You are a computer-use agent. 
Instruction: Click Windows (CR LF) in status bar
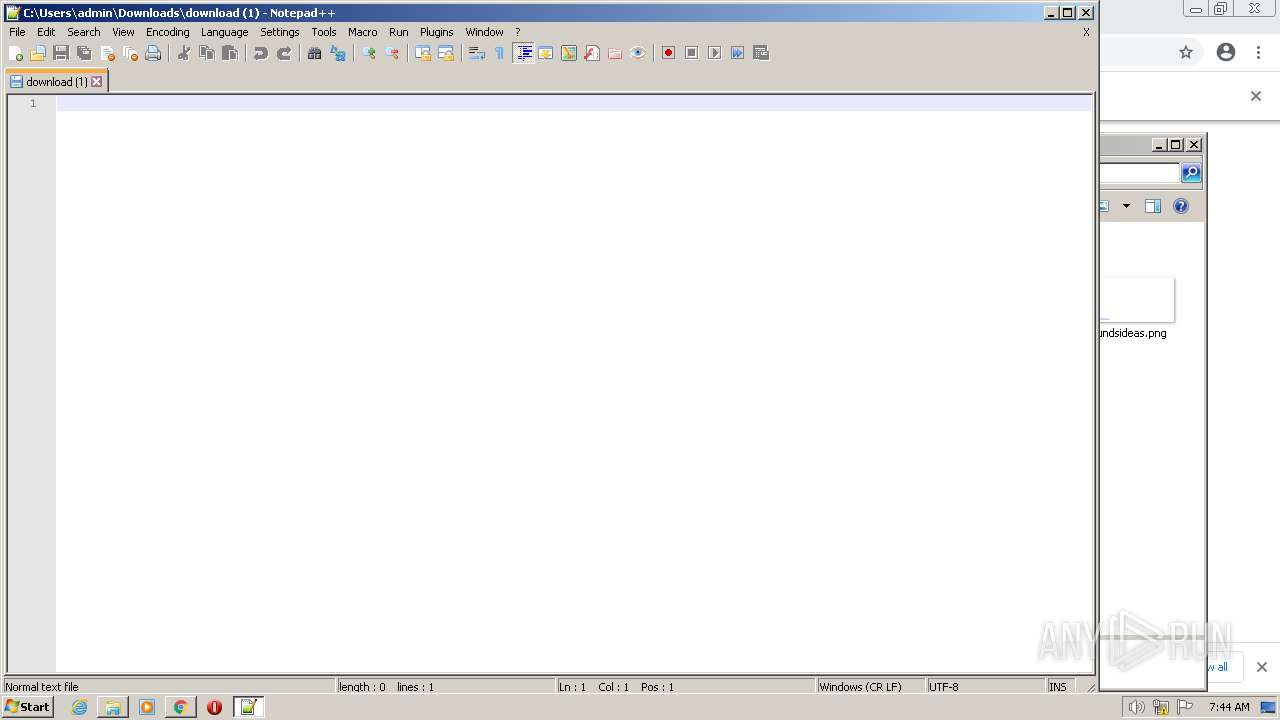click(870, 687)
